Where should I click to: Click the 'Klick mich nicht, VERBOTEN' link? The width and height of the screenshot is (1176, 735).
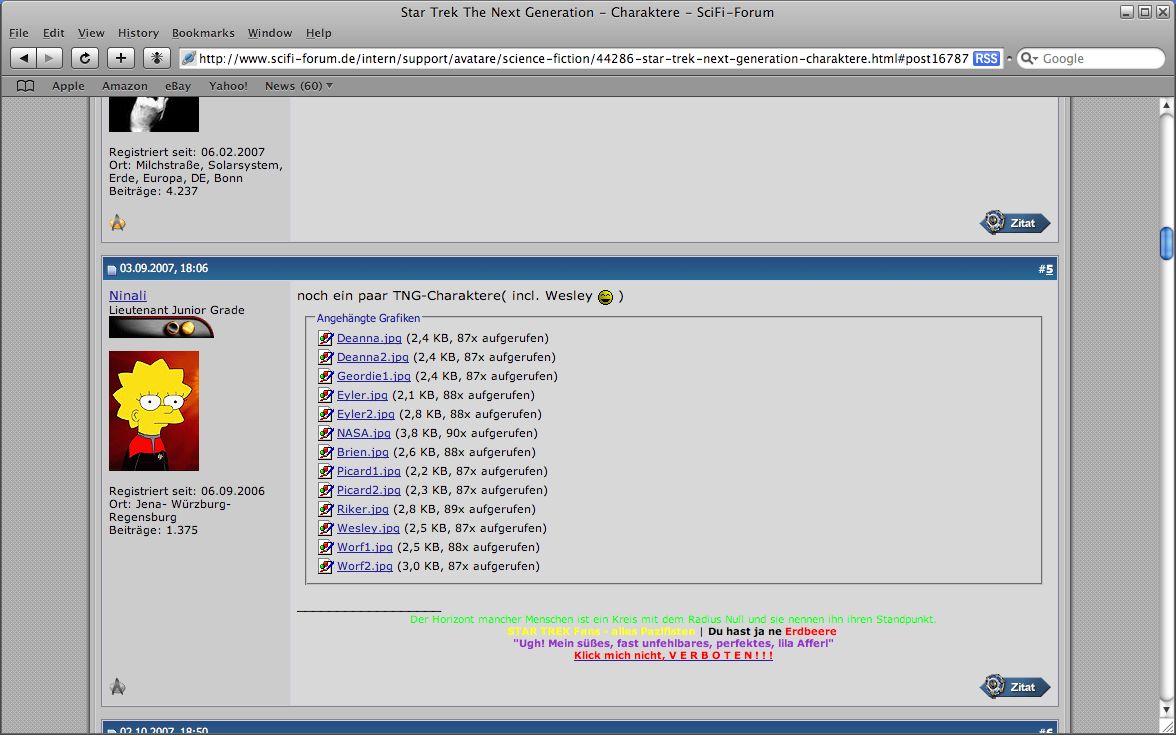[673, 655]
